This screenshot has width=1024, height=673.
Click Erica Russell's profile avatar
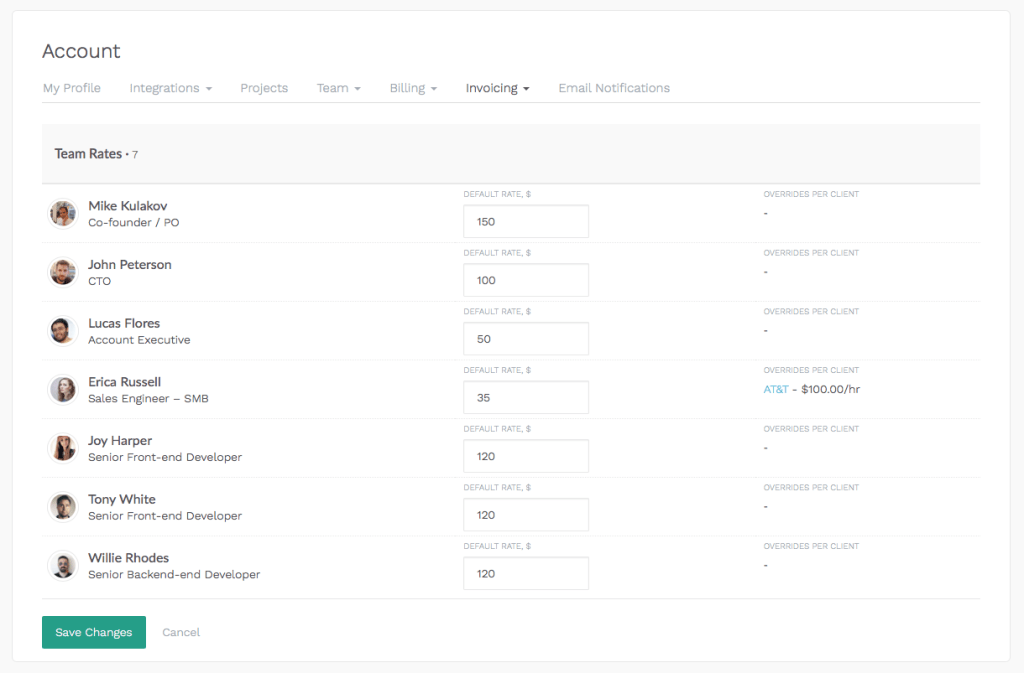(x=62, y=389)
